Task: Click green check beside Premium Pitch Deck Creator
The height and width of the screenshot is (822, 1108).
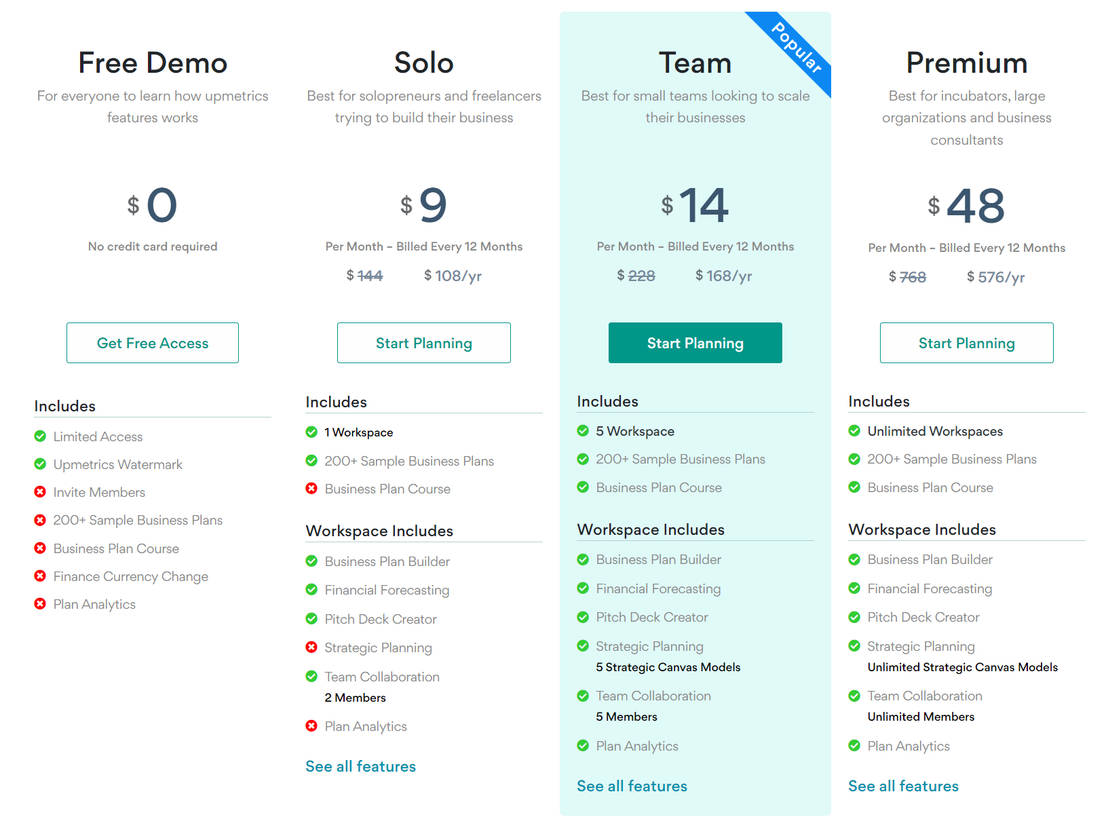Action: pyautogui.click(x=854, y=617)
